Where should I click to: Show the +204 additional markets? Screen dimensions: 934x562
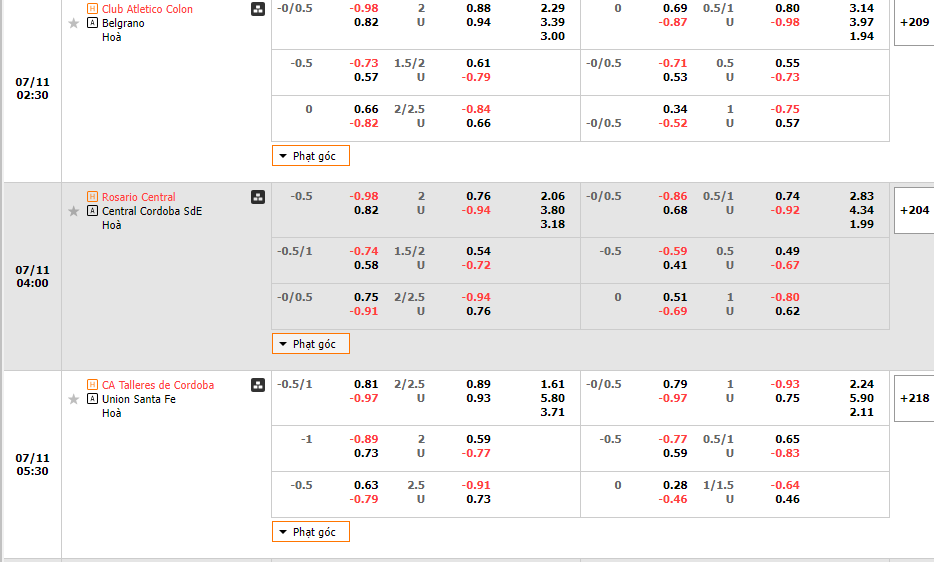pos(914,210)
